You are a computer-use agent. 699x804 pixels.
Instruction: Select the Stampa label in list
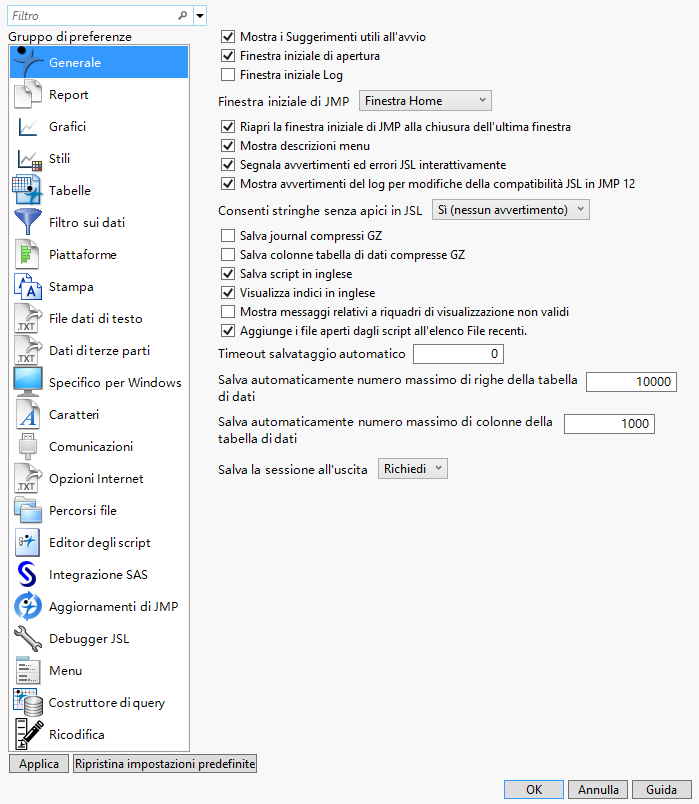click(71, 287)
